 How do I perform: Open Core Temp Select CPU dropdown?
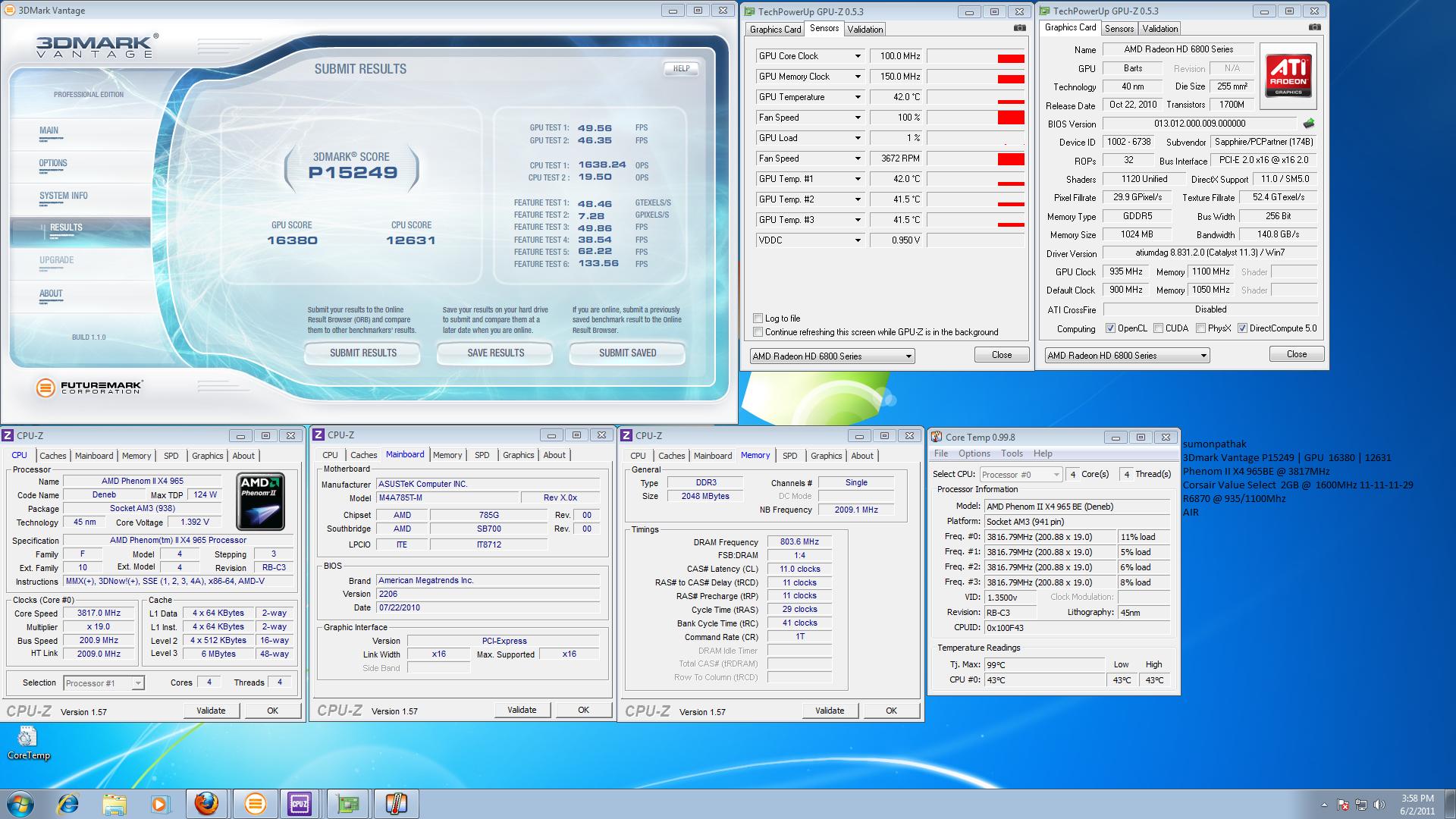tap(1020, 475)
